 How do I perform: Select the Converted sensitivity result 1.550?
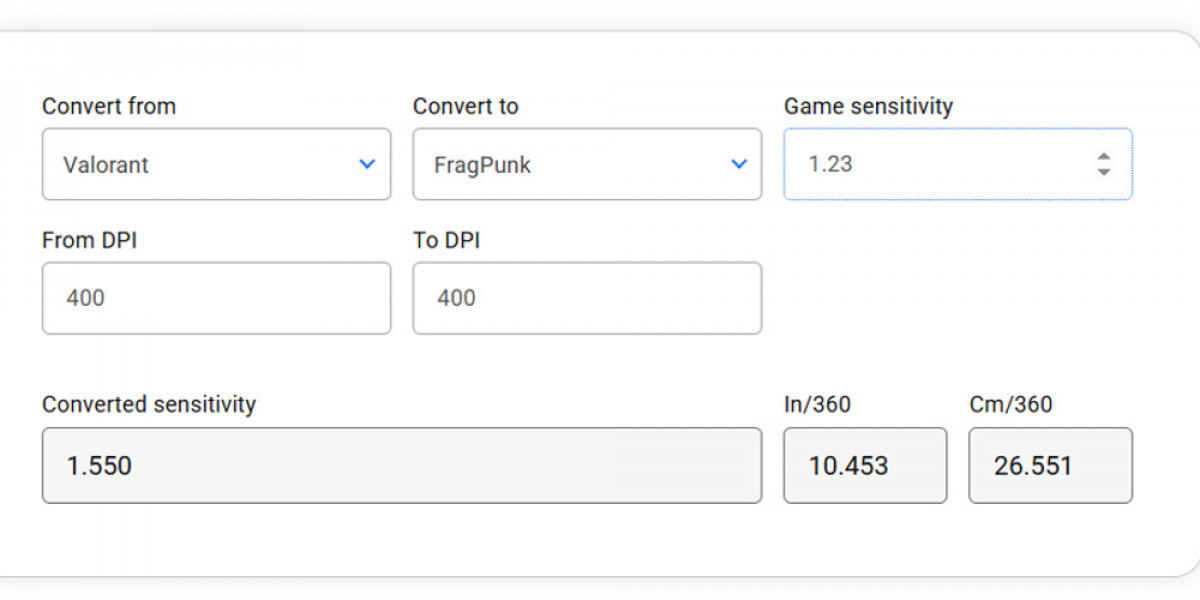point(402,465)
